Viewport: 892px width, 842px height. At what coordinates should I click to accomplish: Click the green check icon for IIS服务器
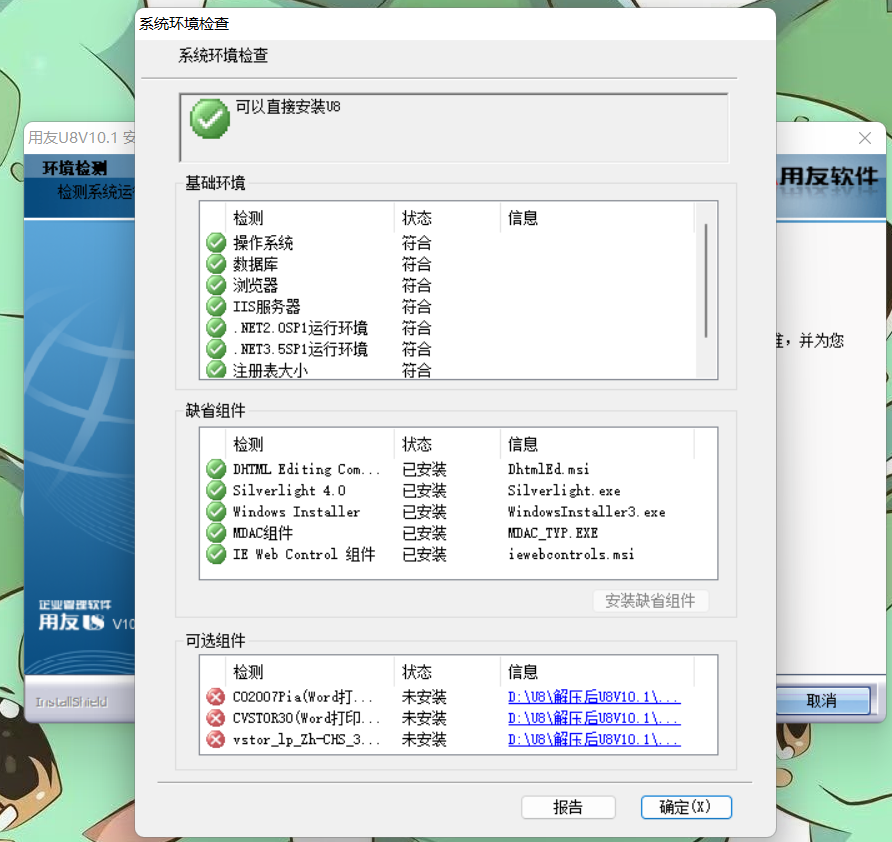point(216,307)
